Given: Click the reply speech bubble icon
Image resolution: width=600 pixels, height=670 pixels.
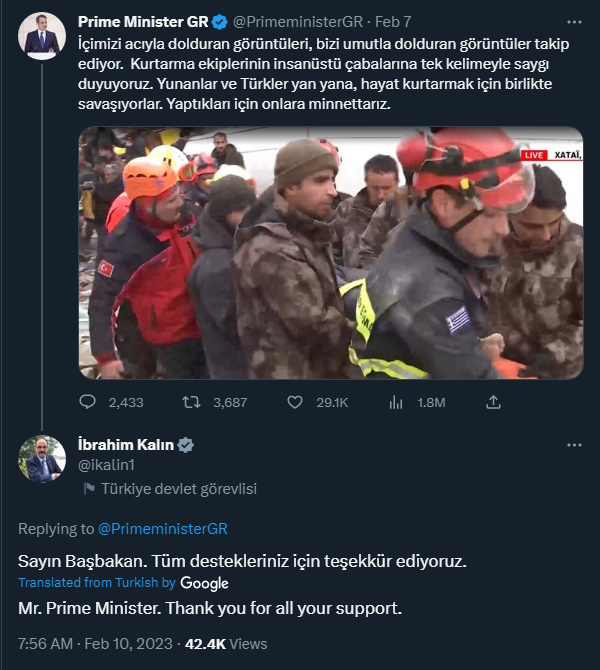Looking at the screenshot, I should click(89, 402).
